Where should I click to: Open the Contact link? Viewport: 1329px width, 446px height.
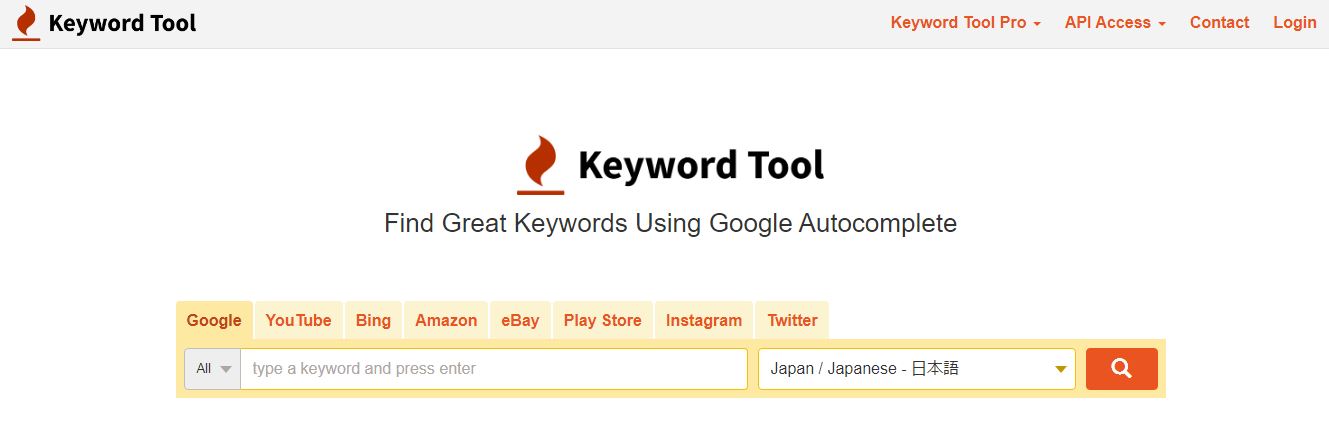pos(1219,23)
